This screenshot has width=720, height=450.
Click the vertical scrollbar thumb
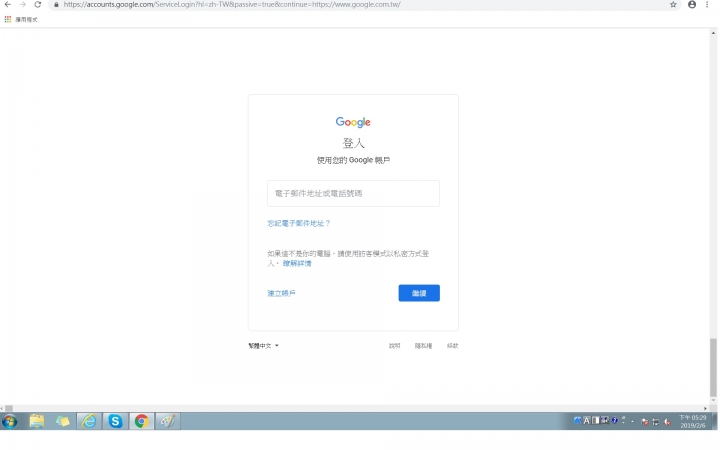[x=713, y=367]
